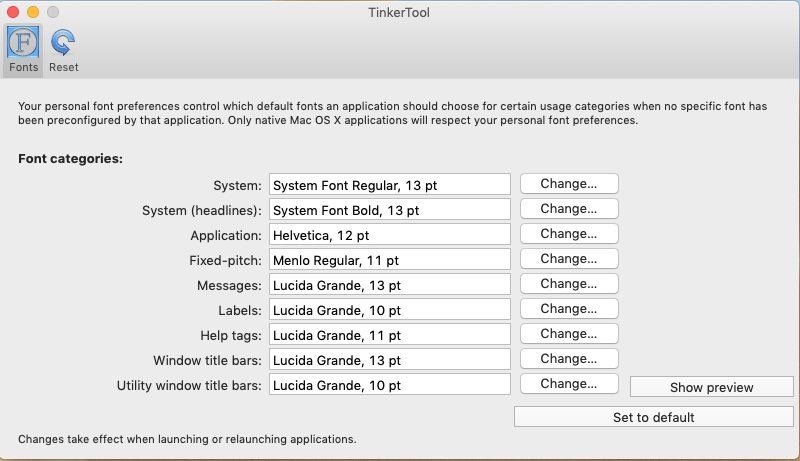
Task: Click the Set to default button
Action: [x=653, y=417]
